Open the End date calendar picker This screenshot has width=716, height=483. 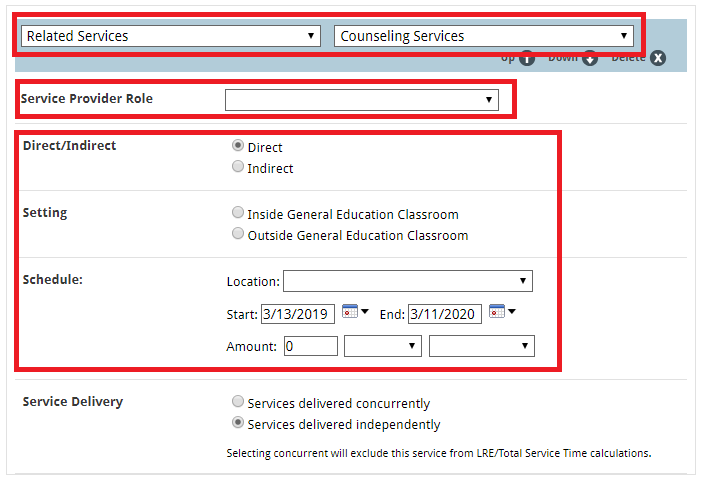point(502,312)
